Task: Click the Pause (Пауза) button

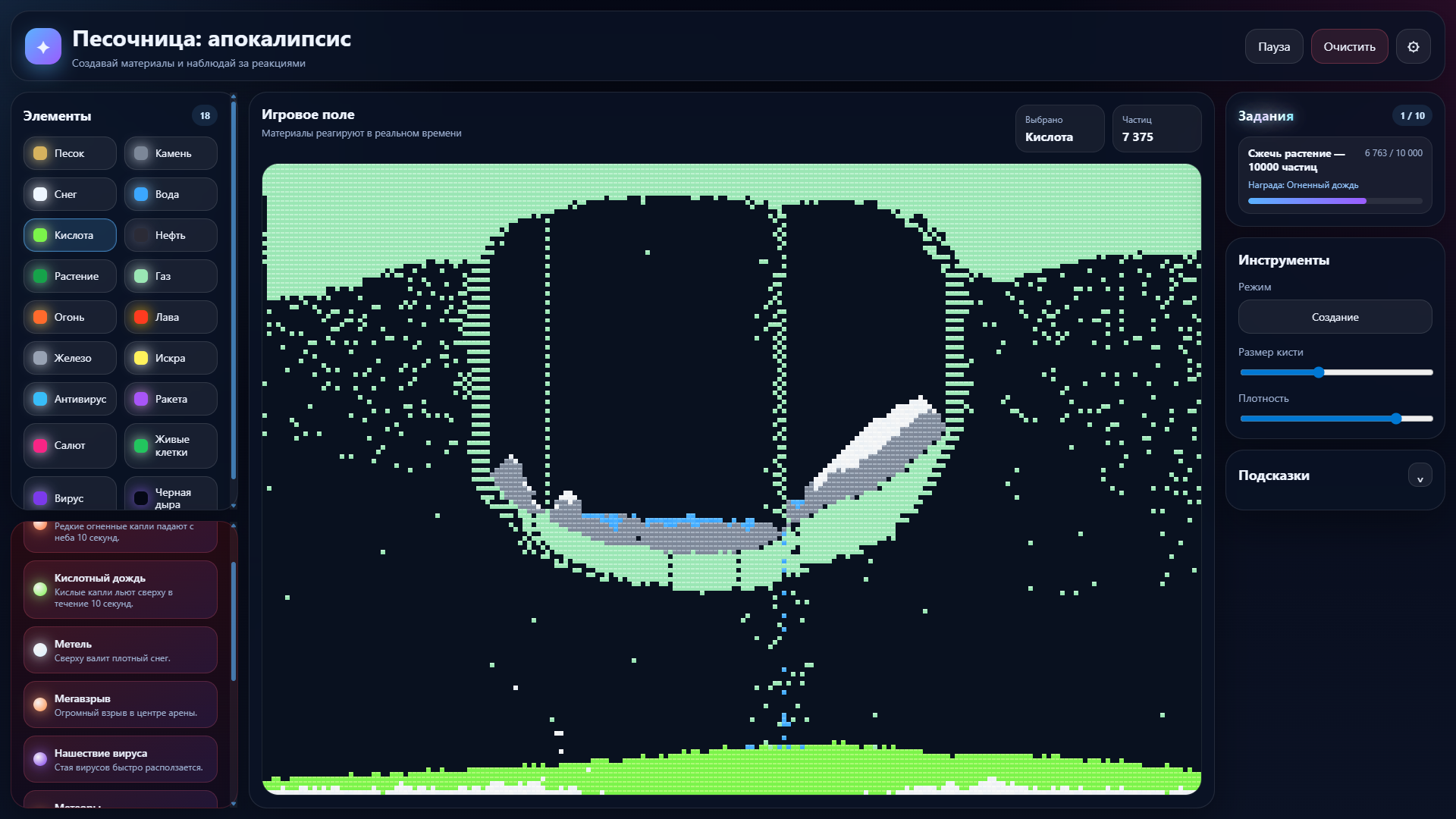Action: tap(1274, 46)
